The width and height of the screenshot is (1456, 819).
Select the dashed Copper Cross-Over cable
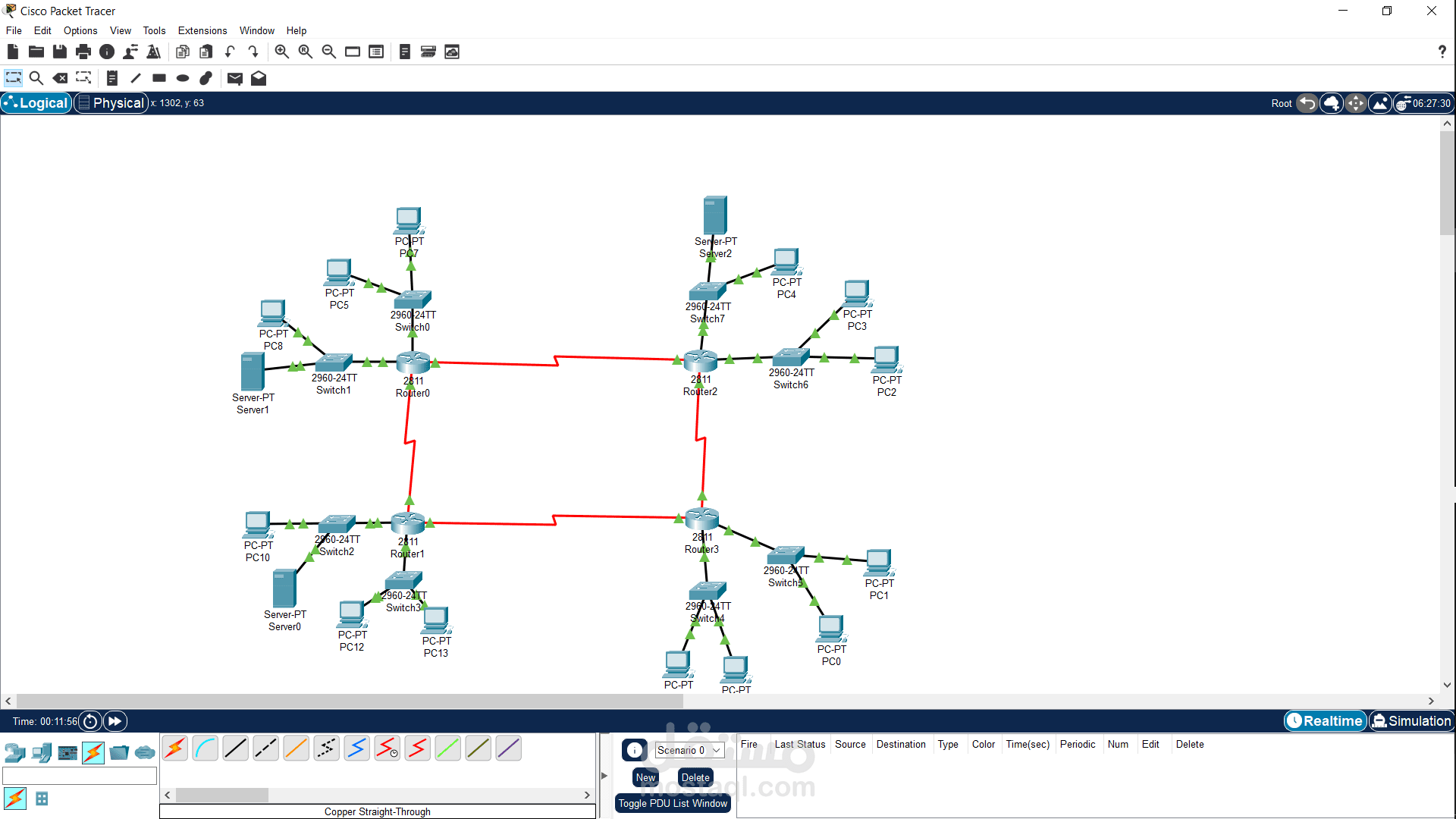[266, 748]
